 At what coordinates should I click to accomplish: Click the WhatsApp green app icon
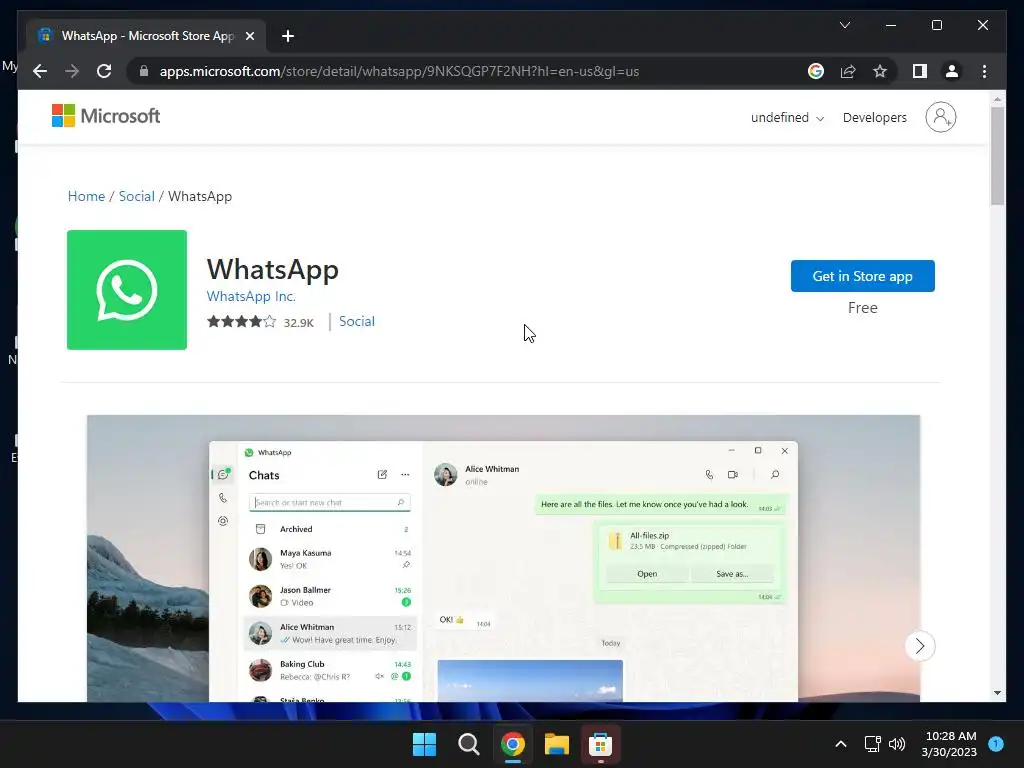(127, 290)
